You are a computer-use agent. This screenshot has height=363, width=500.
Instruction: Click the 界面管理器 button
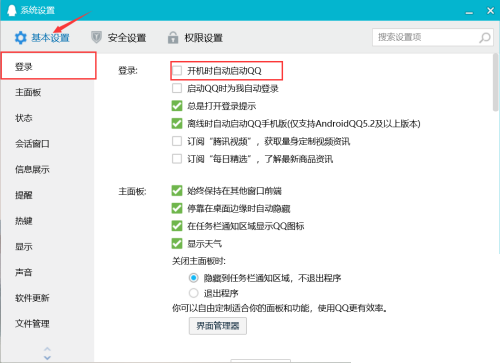coord(218,326)
